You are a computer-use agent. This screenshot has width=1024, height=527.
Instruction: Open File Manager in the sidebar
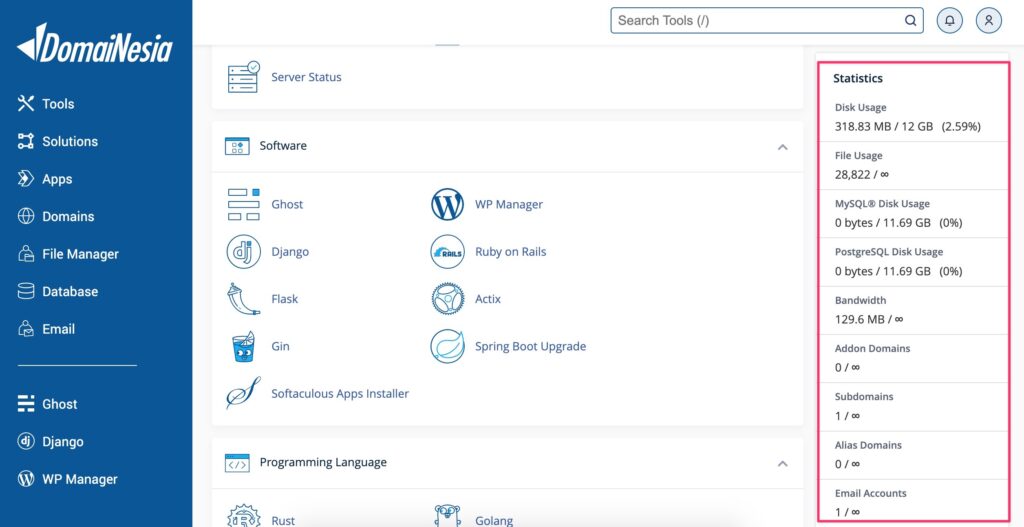[x=68, y=254]
